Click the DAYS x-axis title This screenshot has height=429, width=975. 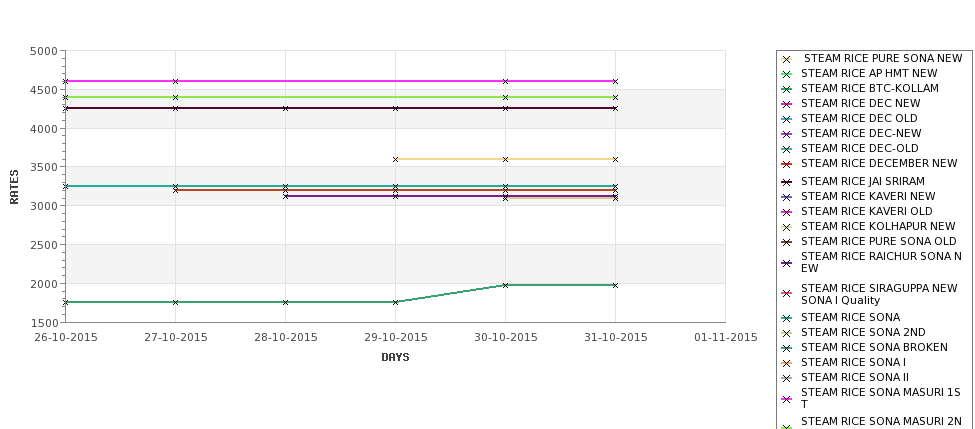pyautogui.click(x=395, y=358)
